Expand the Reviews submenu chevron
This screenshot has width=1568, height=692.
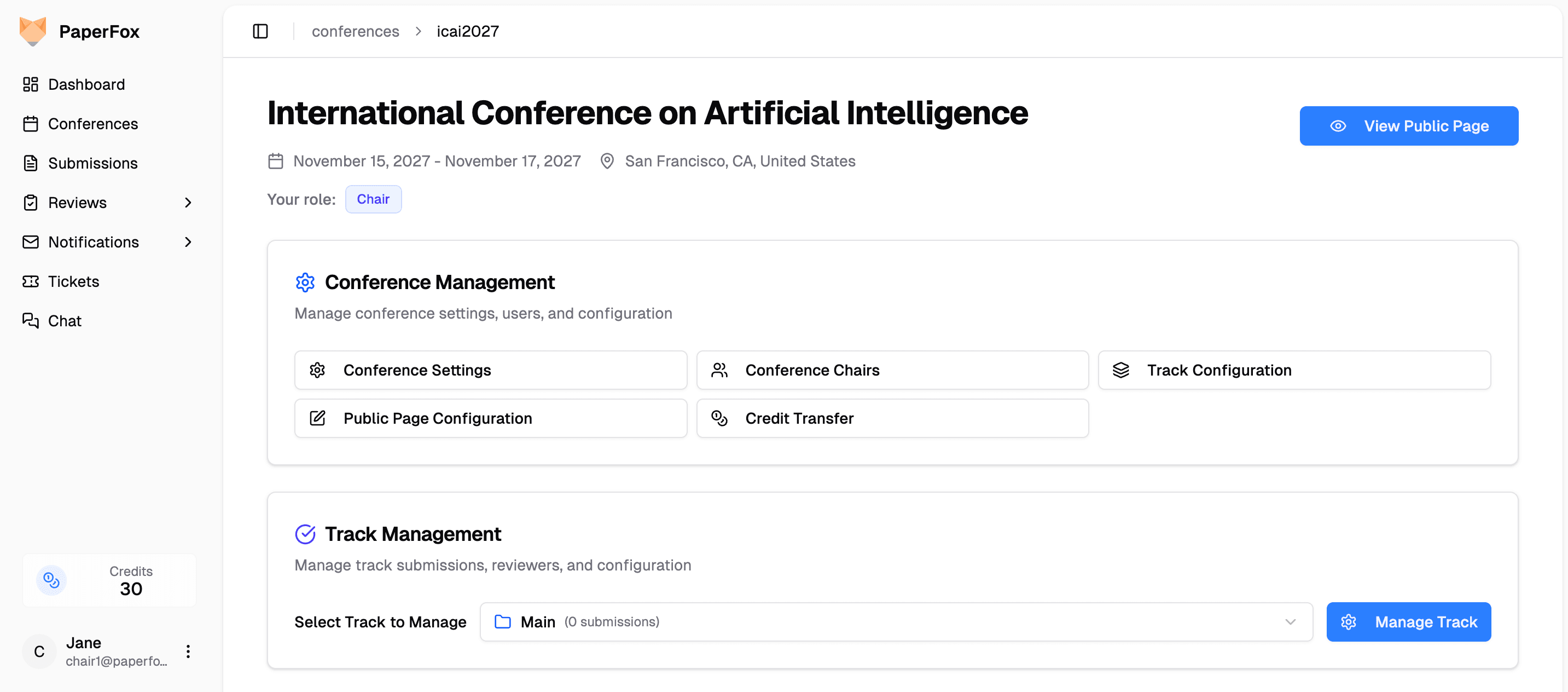pos(188,203)
